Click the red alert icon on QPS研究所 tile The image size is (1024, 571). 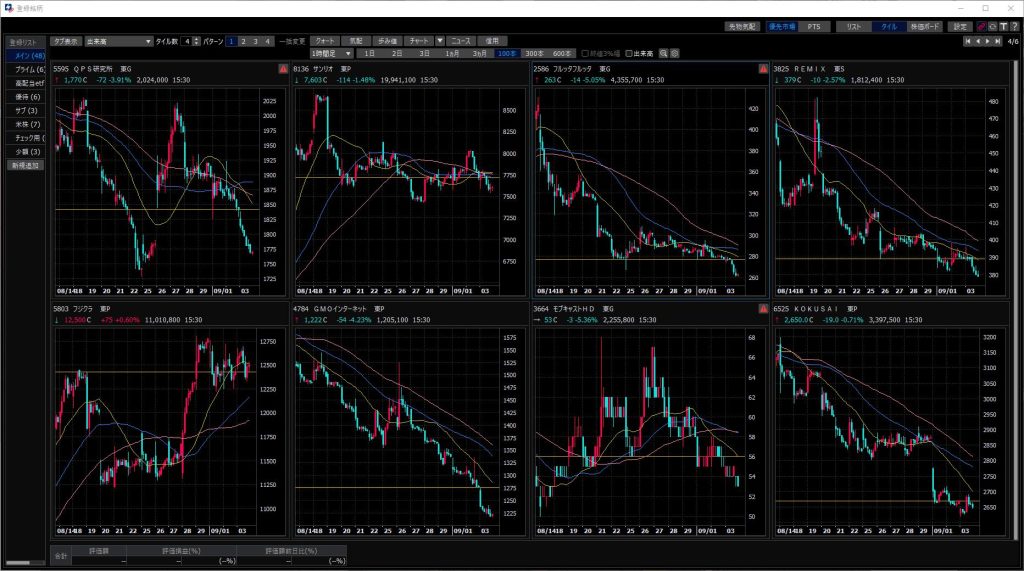coord(283,69)
